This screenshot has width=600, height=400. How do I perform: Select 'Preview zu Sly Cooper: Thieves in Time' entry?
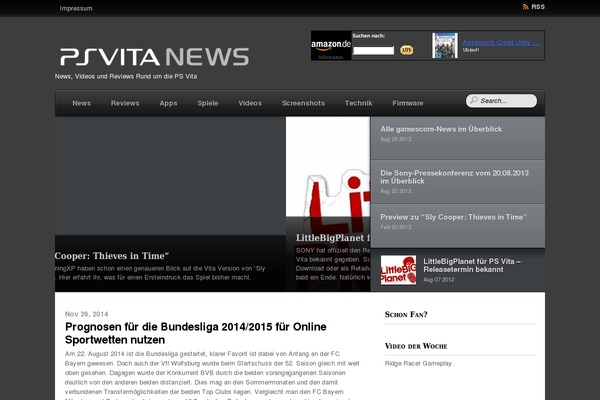458,225
